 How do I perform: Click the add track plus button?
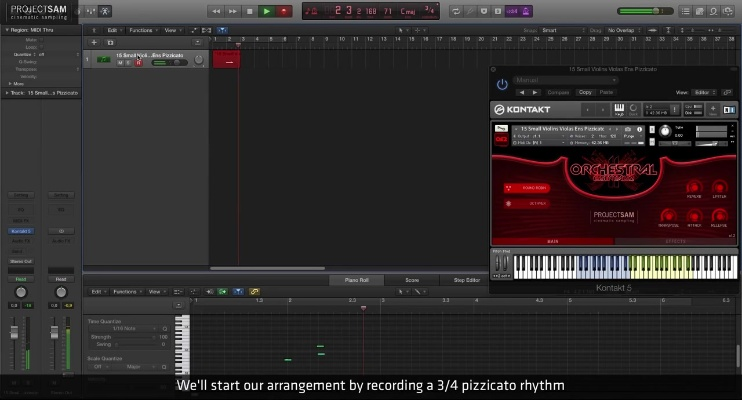95,43
